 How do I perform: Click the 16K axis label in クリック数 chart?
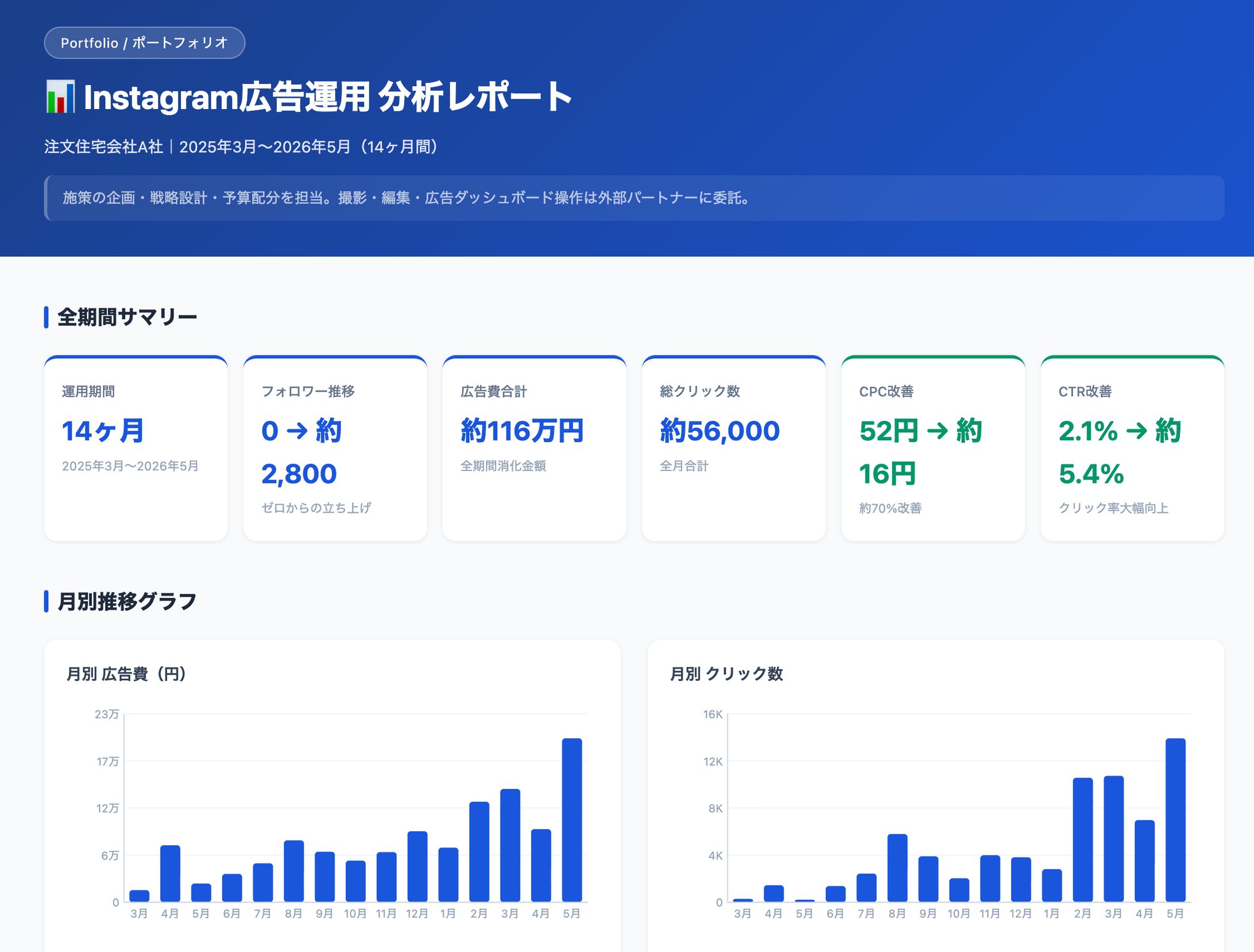pyautogui.click(x=713, y=714)
